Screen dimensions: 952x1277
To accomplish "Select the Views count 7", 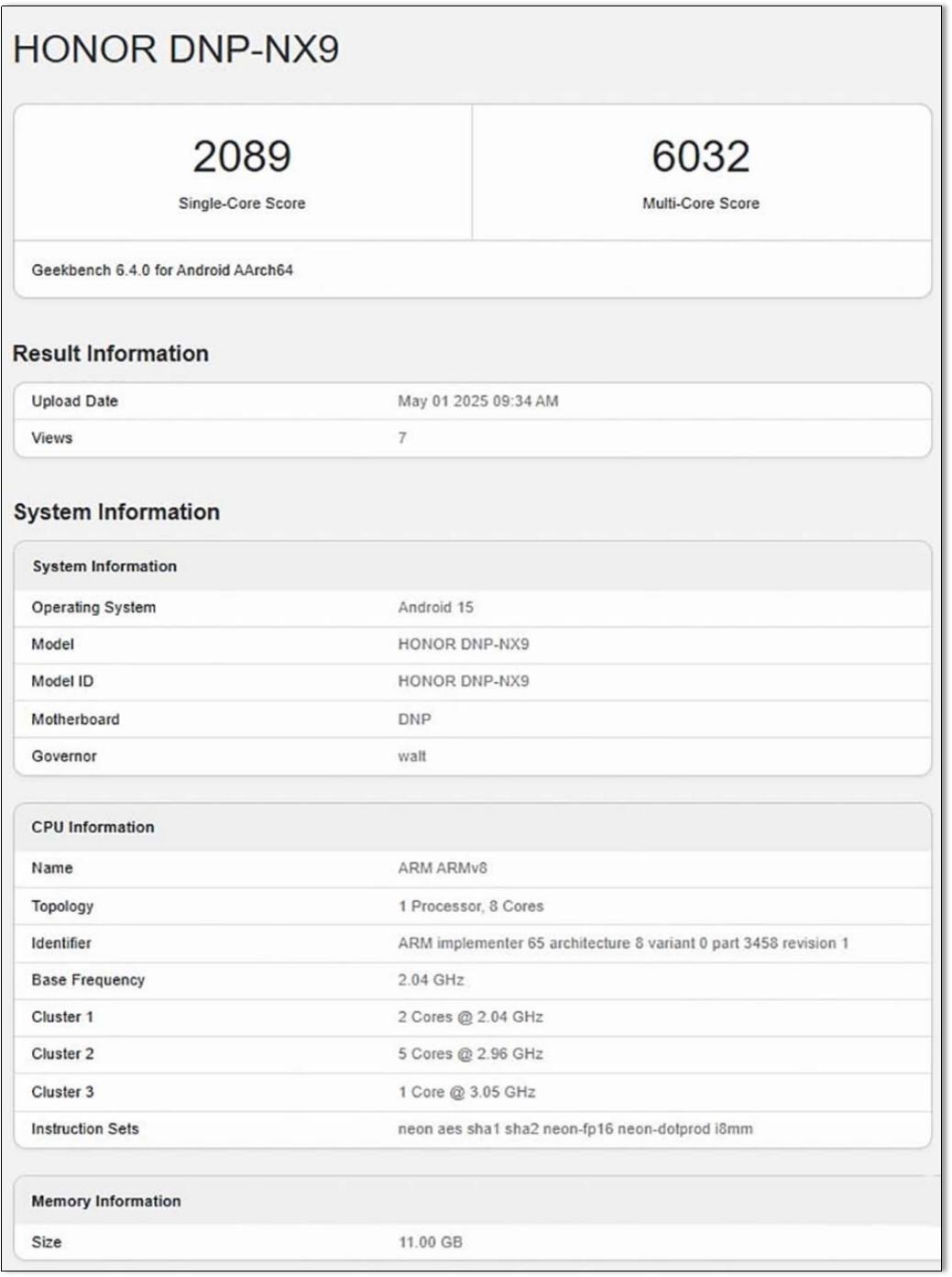I will (402, 438).
